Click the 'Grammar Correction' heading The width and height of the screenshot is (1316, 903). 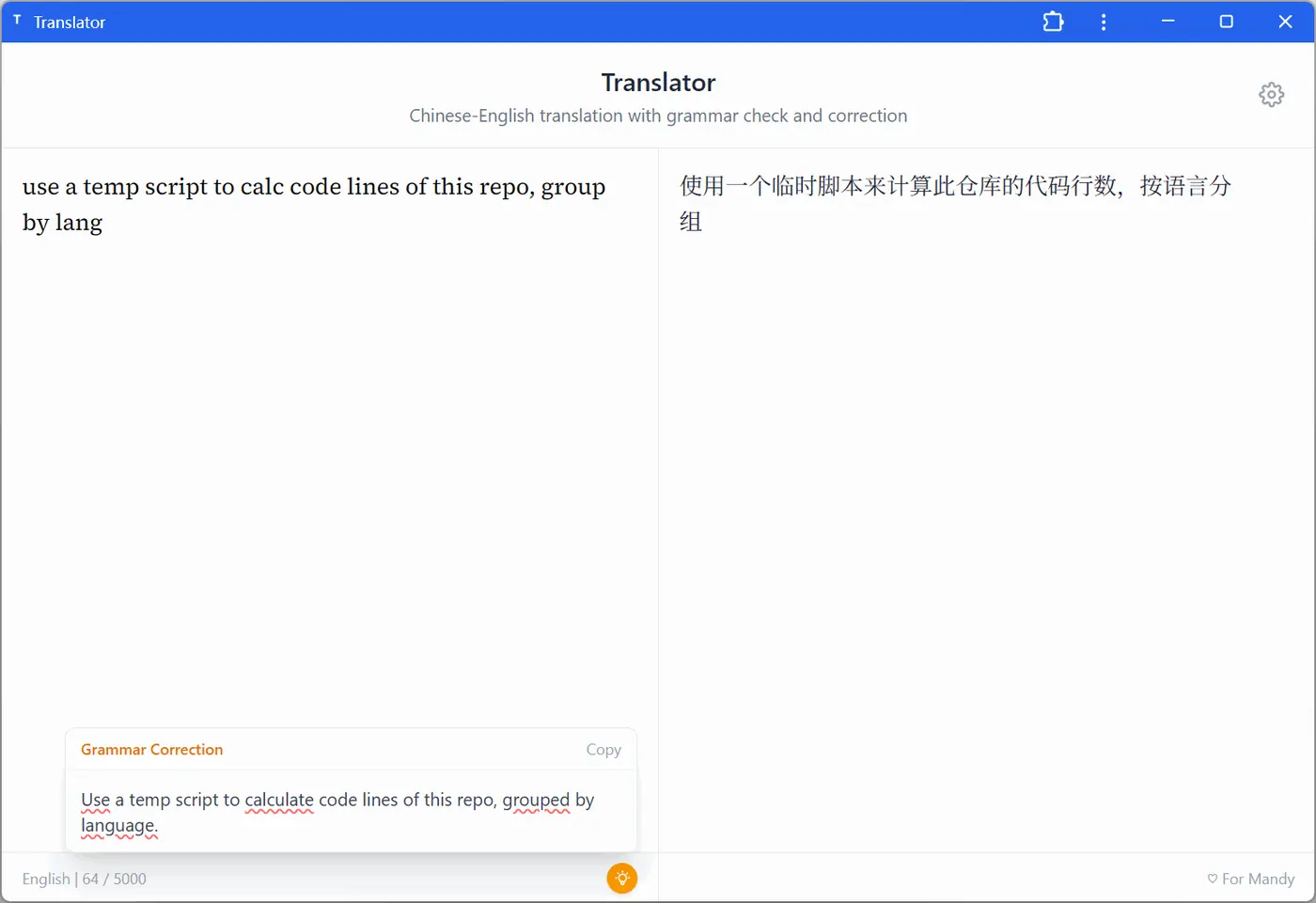(152, 750)
